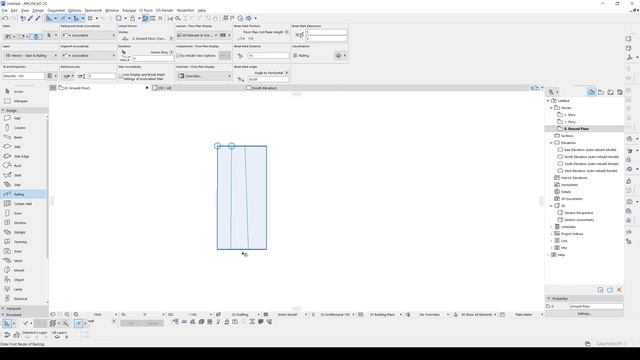Open the Help menu
Screen dimensions: 640x360
click(202, 10)
